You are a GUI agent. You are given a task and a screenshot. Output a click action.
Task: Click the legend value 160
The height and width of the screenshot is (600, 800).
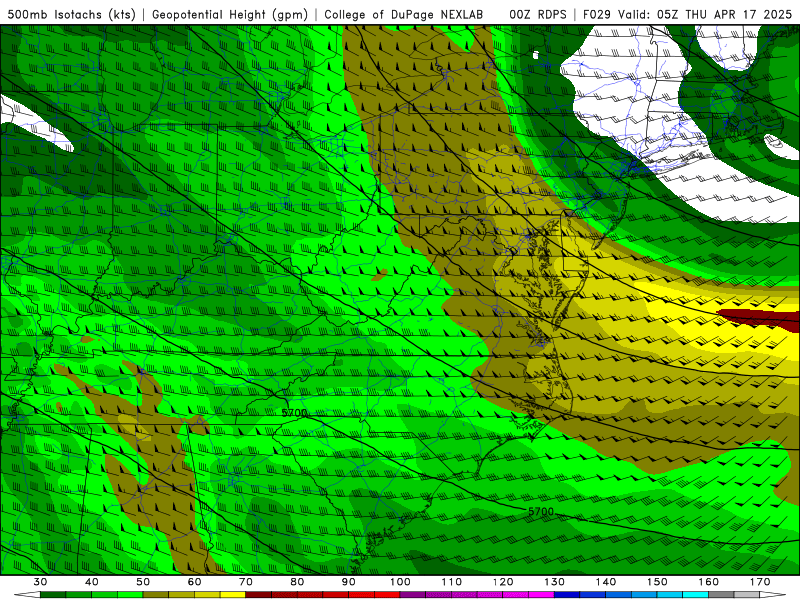point(709,582)
